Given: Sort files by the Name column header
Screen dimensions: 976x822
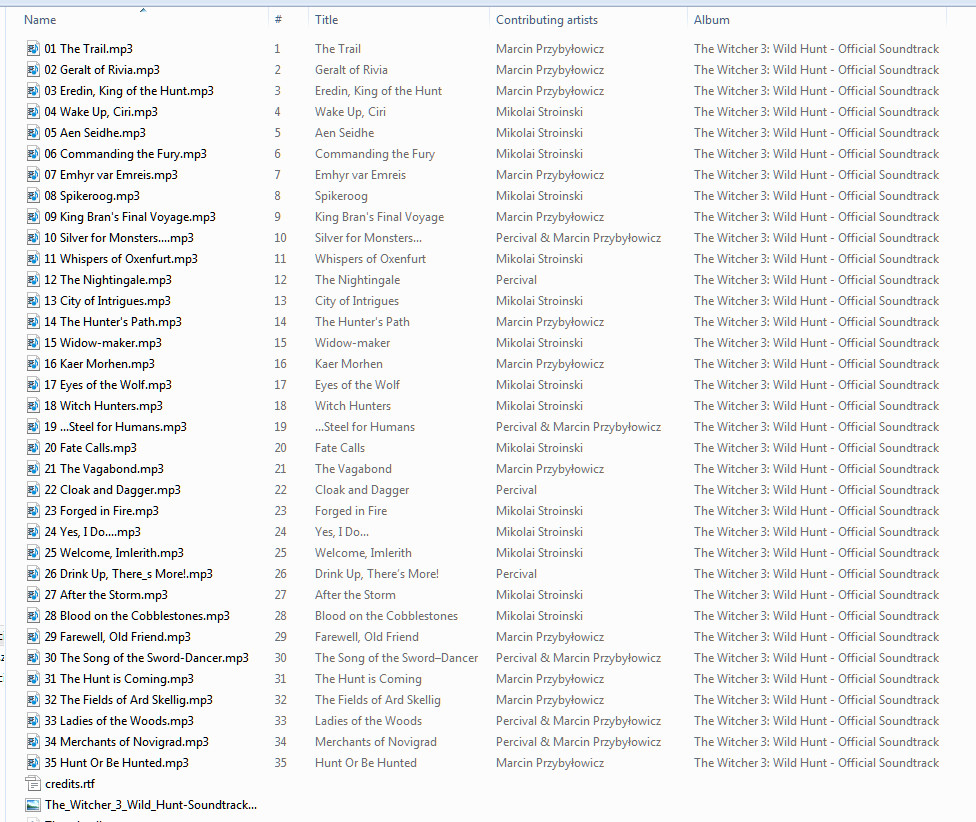Looking at the screenshot, I should (40, 20).
